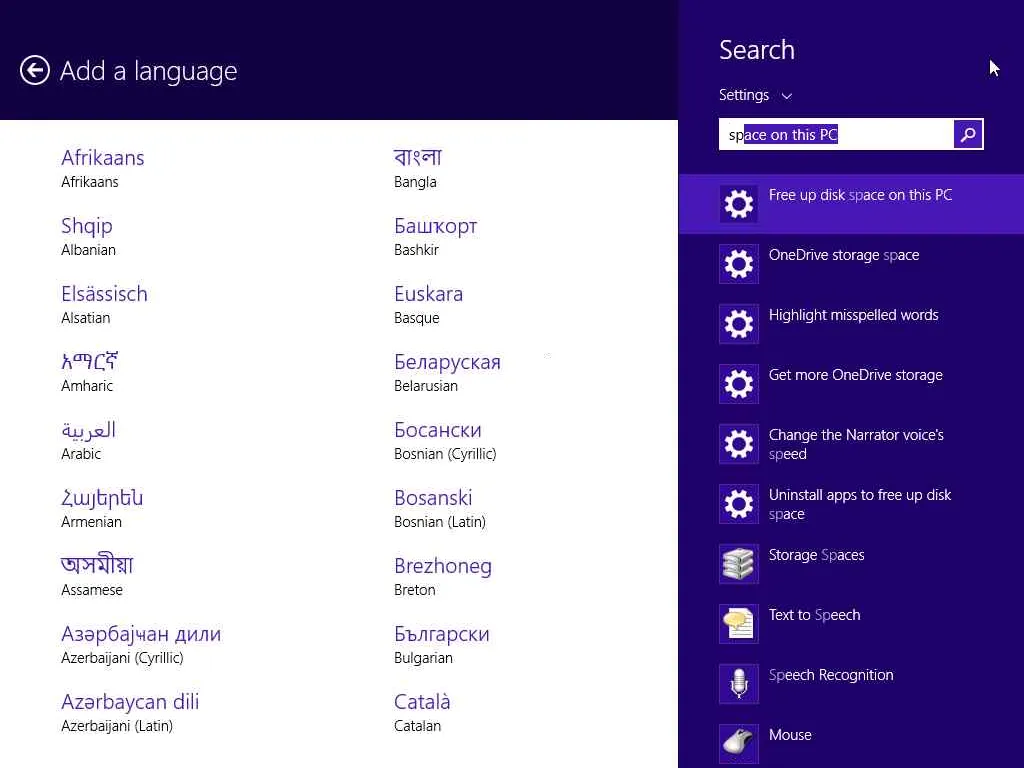
Task: Select Shqip Albanian language
Action: coord(88,236)
